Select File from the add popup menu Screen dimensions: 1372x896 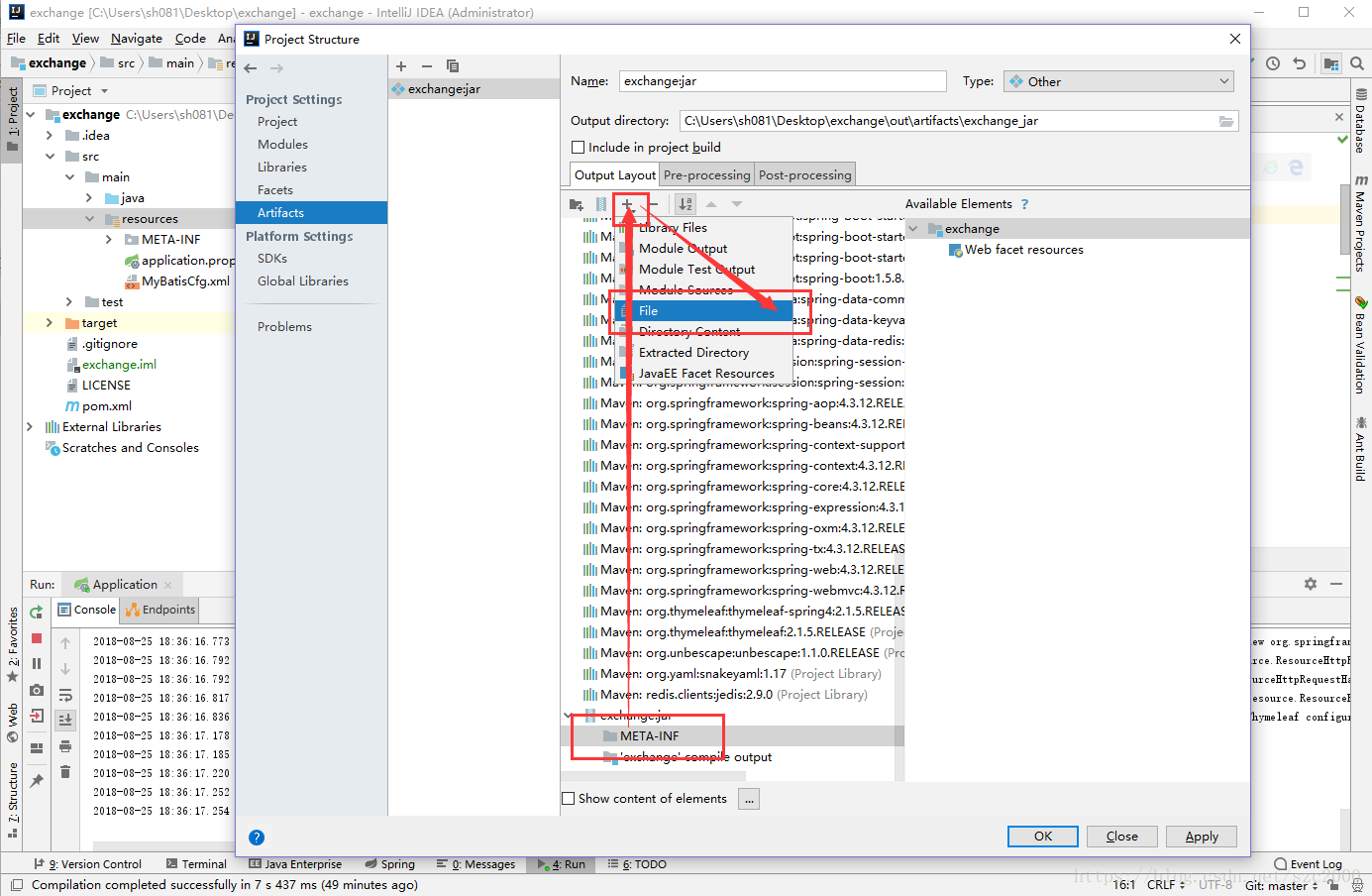click(703, 311)
